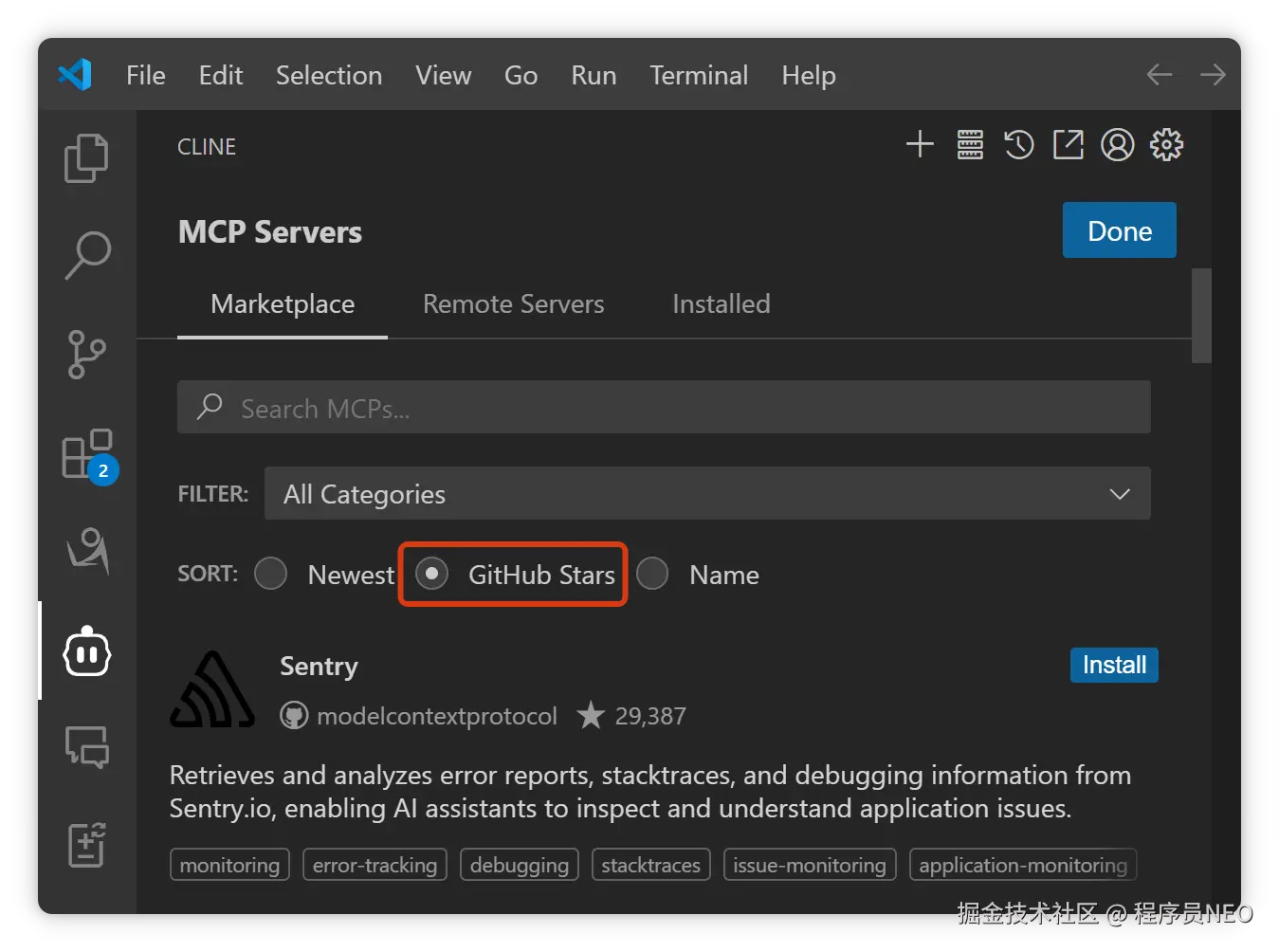Image resolution: width=1279 pixels, height=952 pixels.
Task: Open the Go menu
Action: [521, 75]
